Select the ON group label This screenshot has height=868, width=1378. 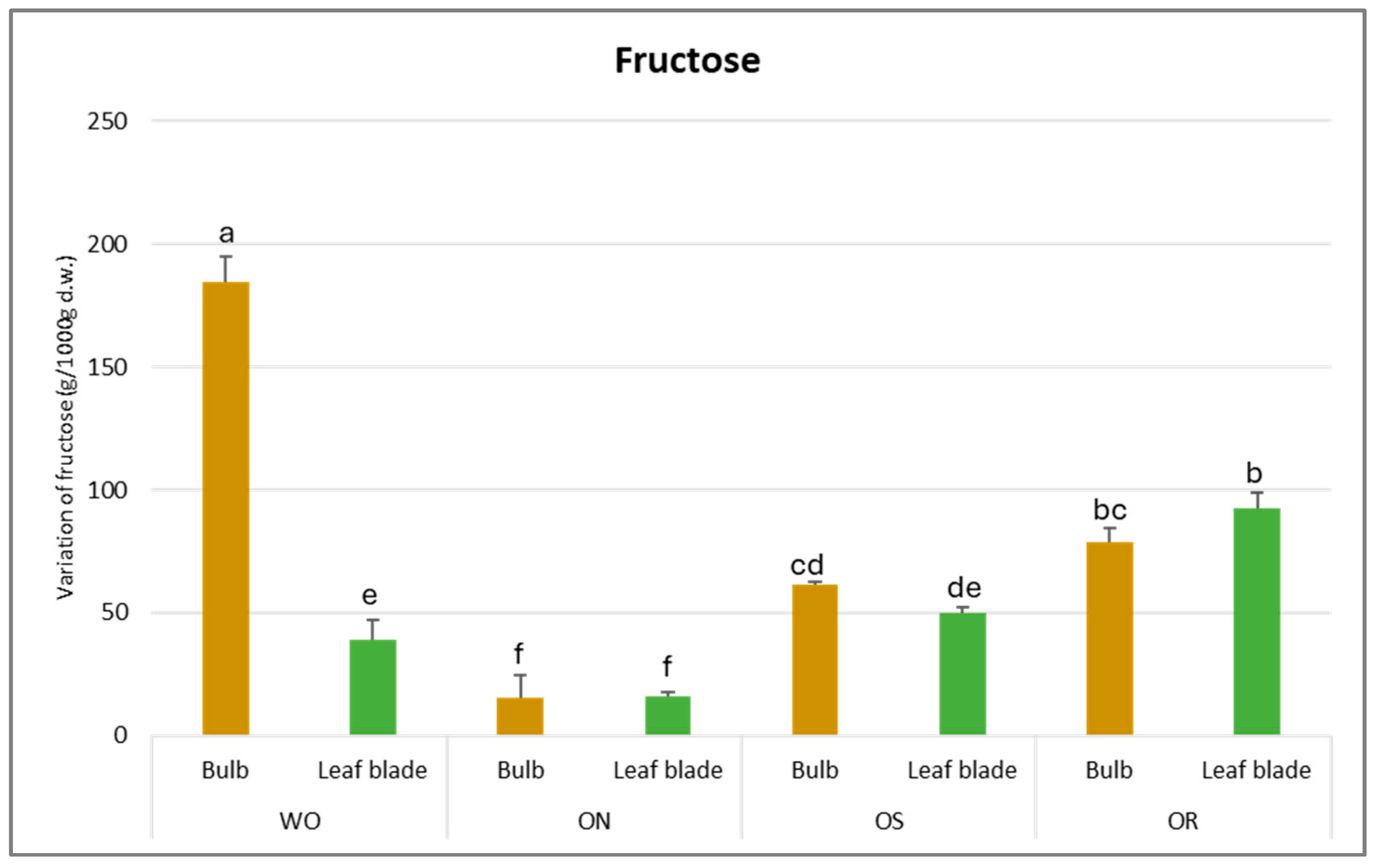[x=594, y=821]
